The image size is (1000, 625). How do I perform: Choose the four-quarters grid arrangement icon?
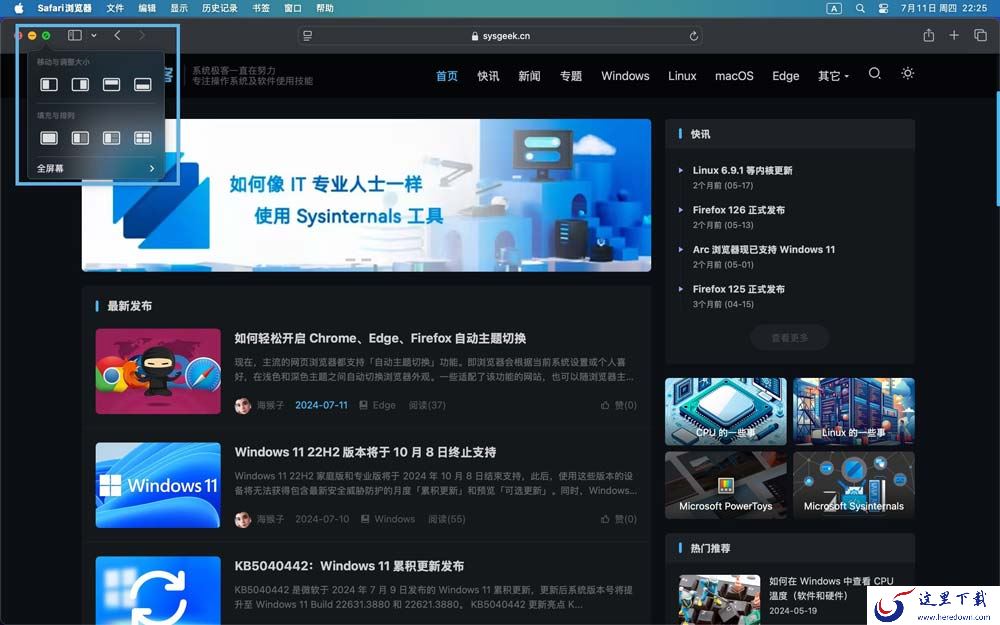pos(143,138)
